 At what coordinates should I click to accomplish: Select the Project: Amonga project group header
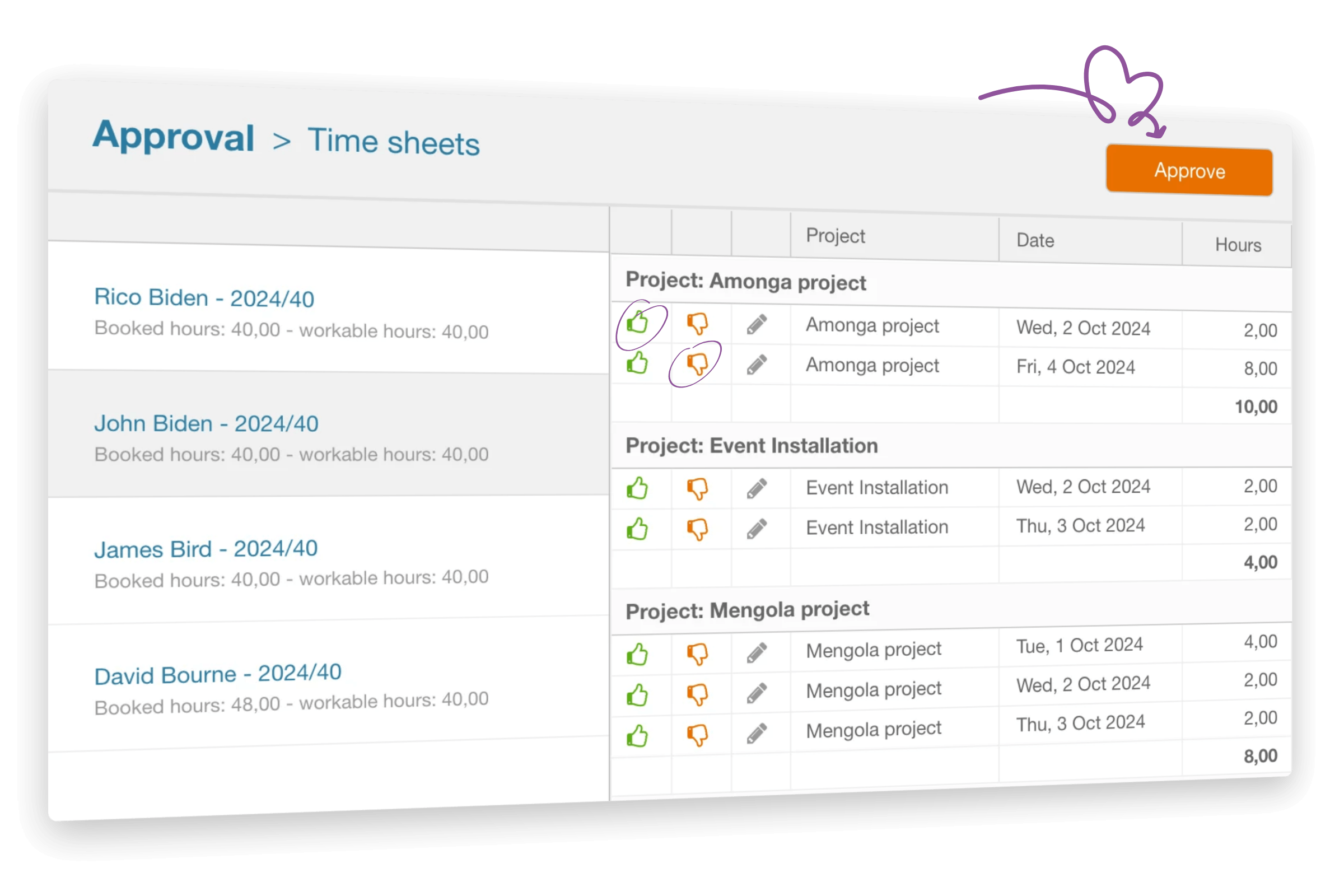pyautogui.click(x=746, y=282)
